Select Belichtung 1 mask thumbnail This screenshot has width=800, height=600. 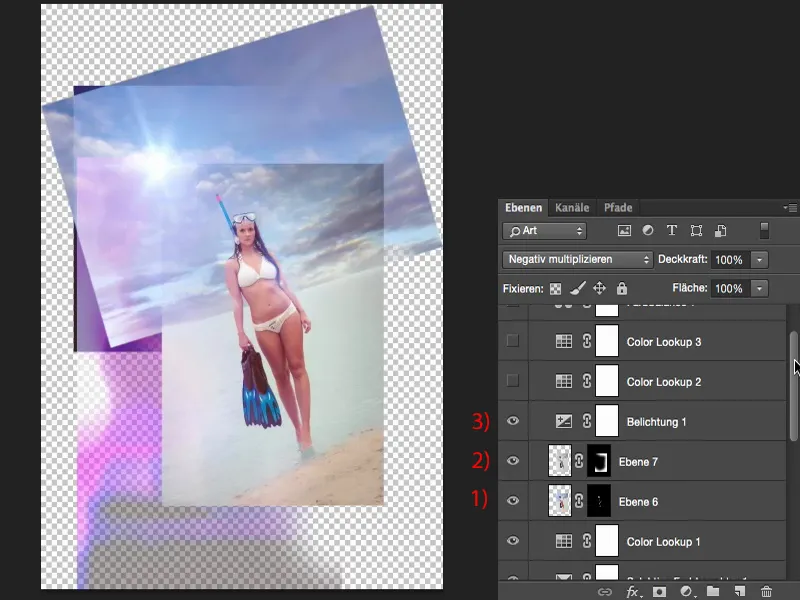coord(607,421)
